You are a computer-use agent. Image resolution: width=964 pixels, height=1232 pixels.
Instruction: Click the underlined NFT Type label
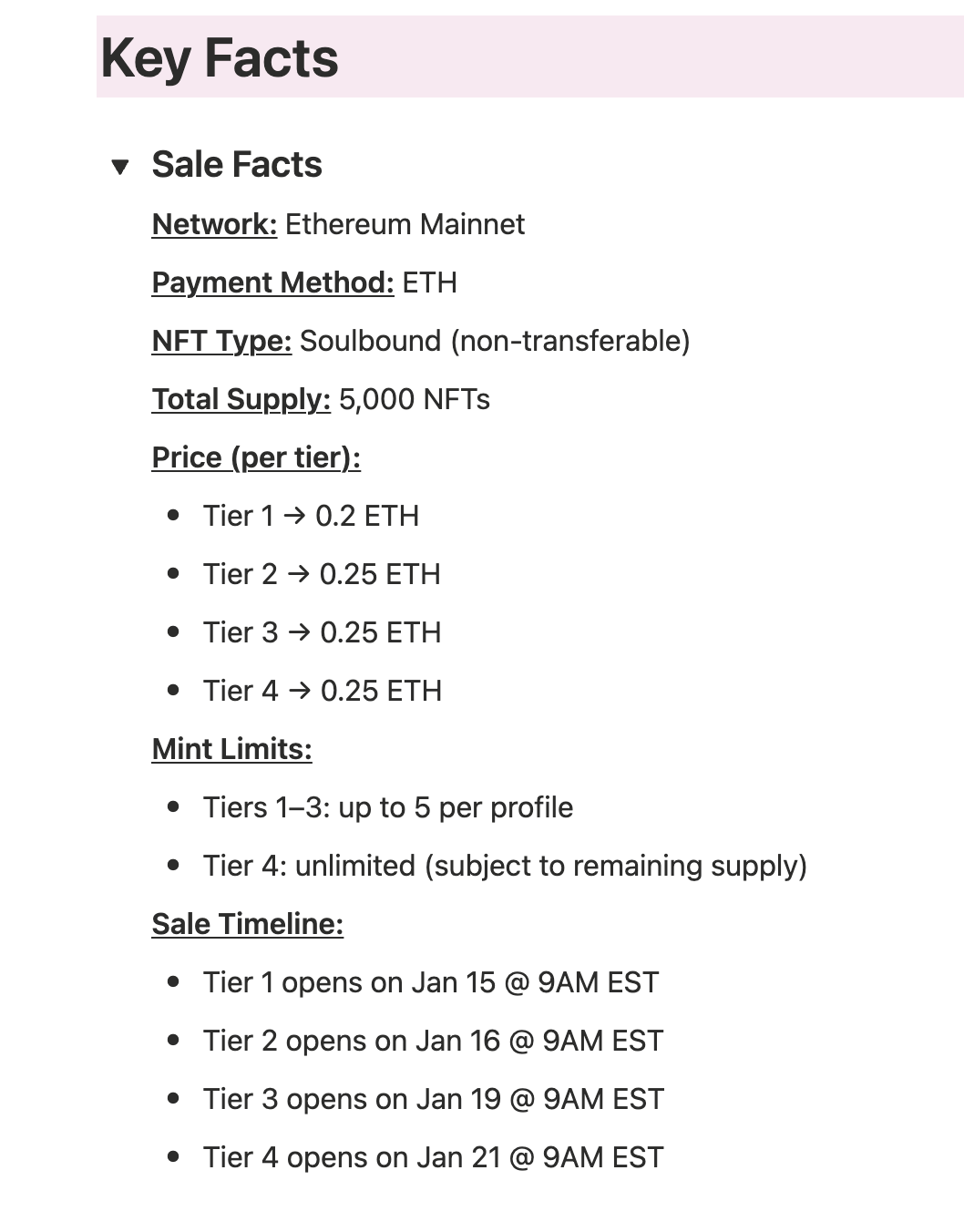(x=221, y=341)
